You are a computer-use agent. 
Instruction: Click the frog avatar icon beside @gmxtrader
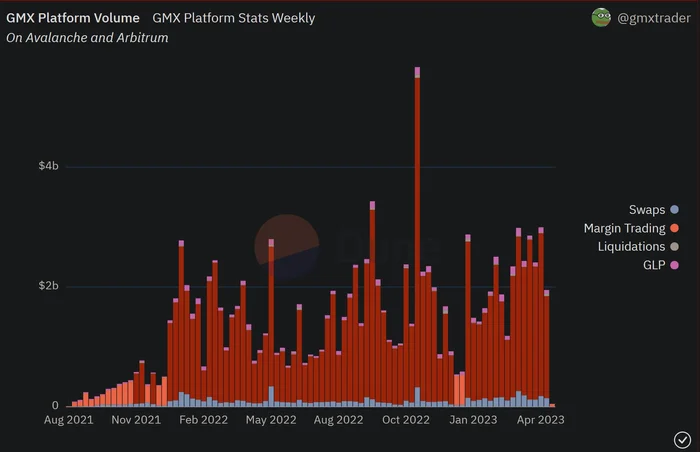click(601, 17)
